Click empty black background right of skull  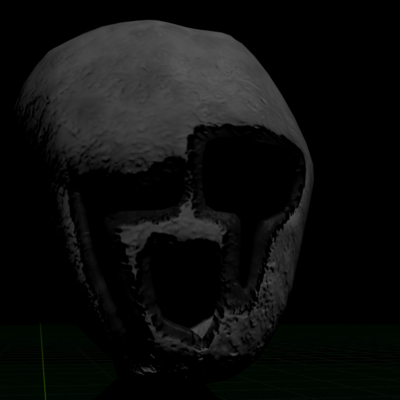pos(357,167)
